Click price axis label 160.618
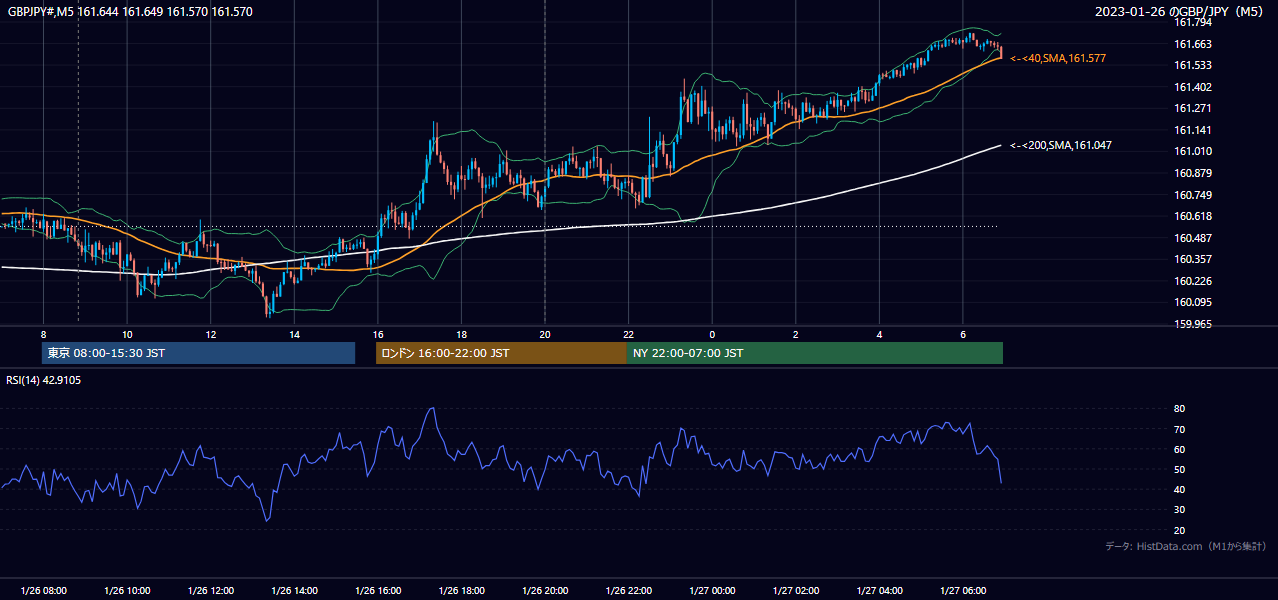 point(1192,216)
